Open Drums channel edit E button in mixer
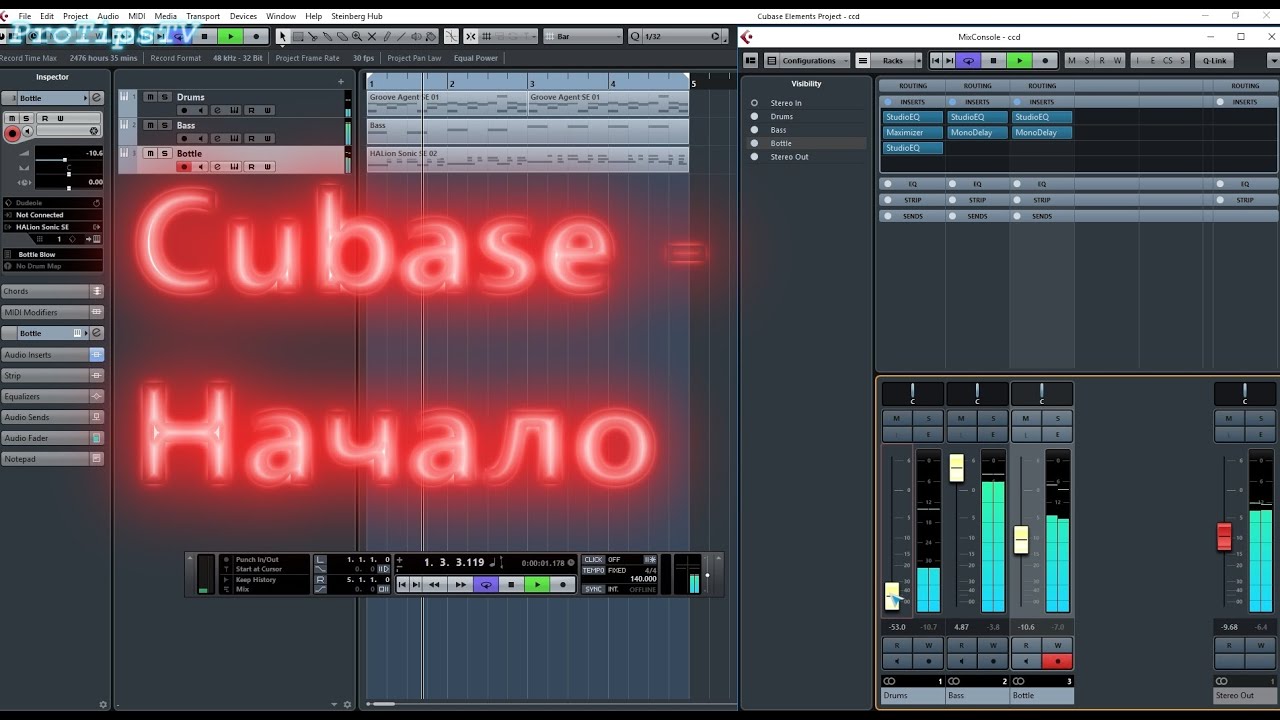The image size is (1280, 720). coord(928,434)
